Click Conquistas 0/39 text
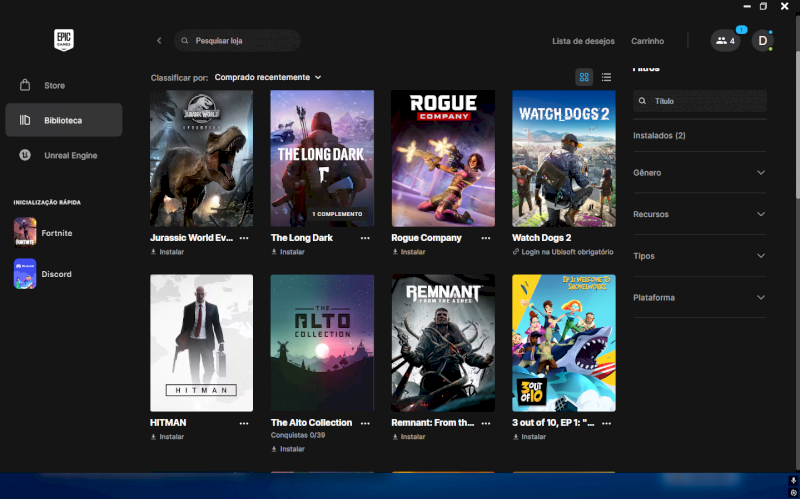The image size is (800, 499). point(298,435)
